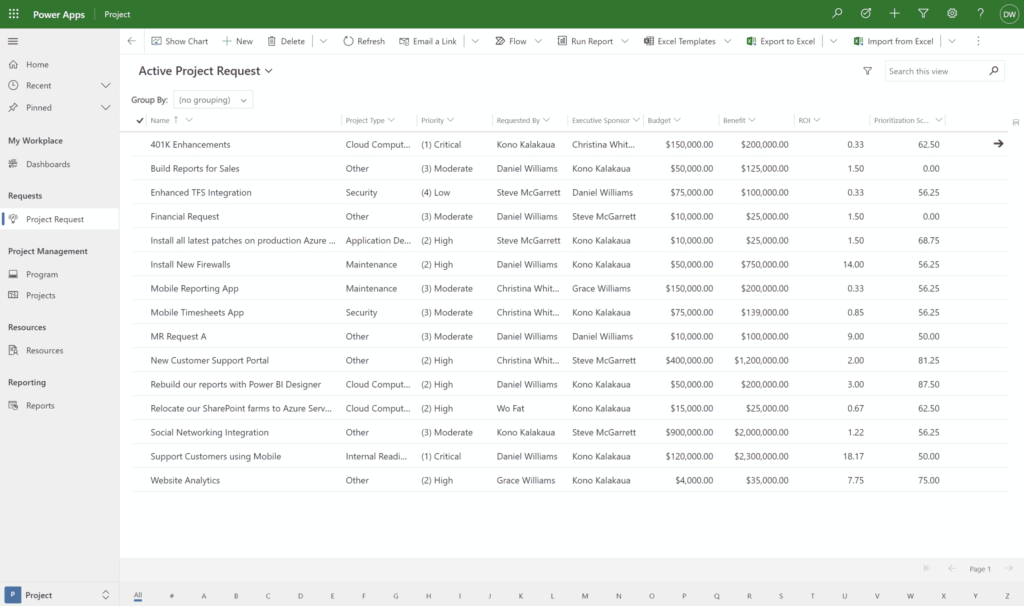This screenshot has width=1024, height=606.
Task: Open the app launcher waffle icon
Action: click(14, 14)
